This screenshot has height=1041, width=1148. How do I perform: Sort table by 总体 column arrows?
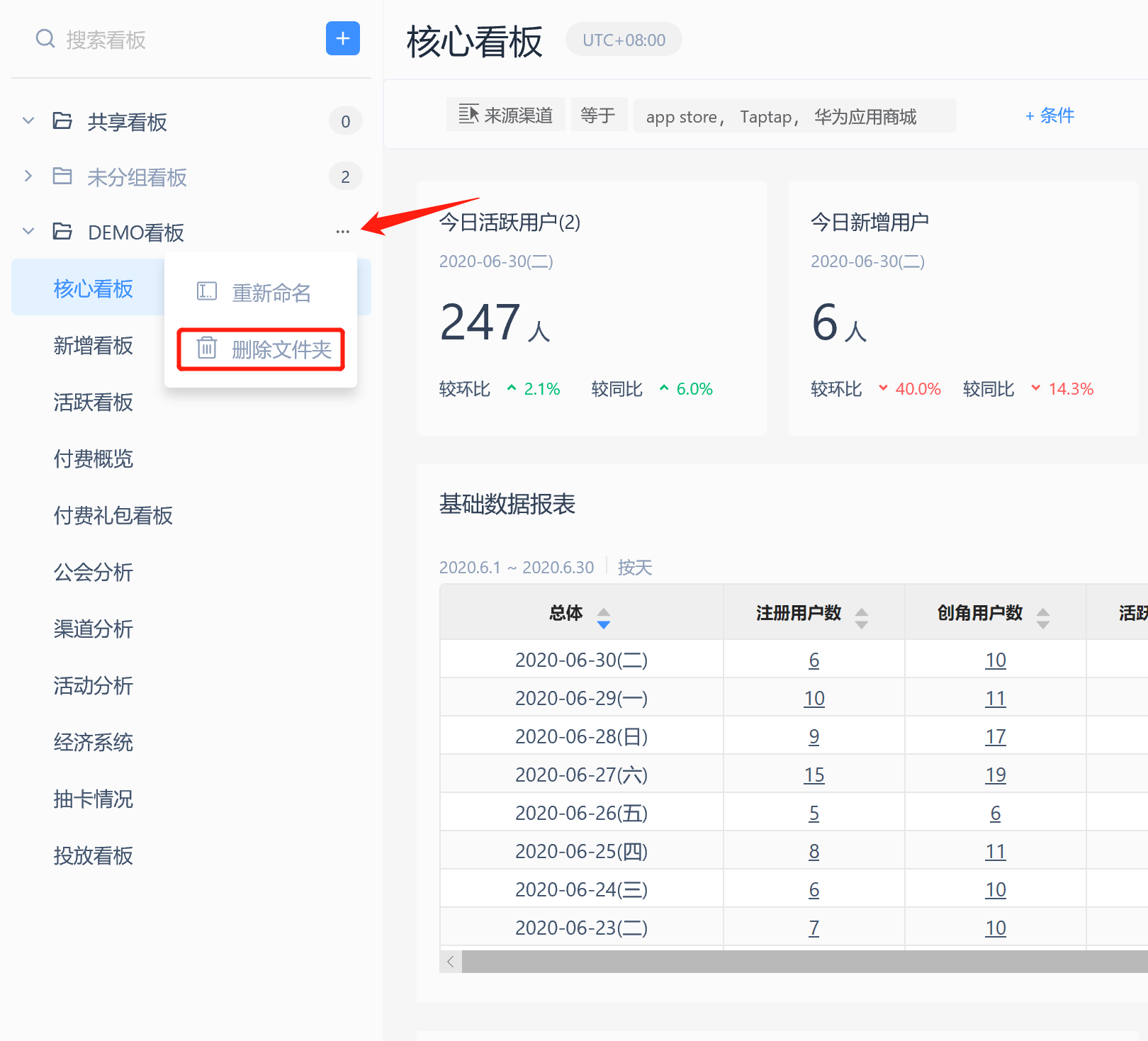tap(603, 618)
